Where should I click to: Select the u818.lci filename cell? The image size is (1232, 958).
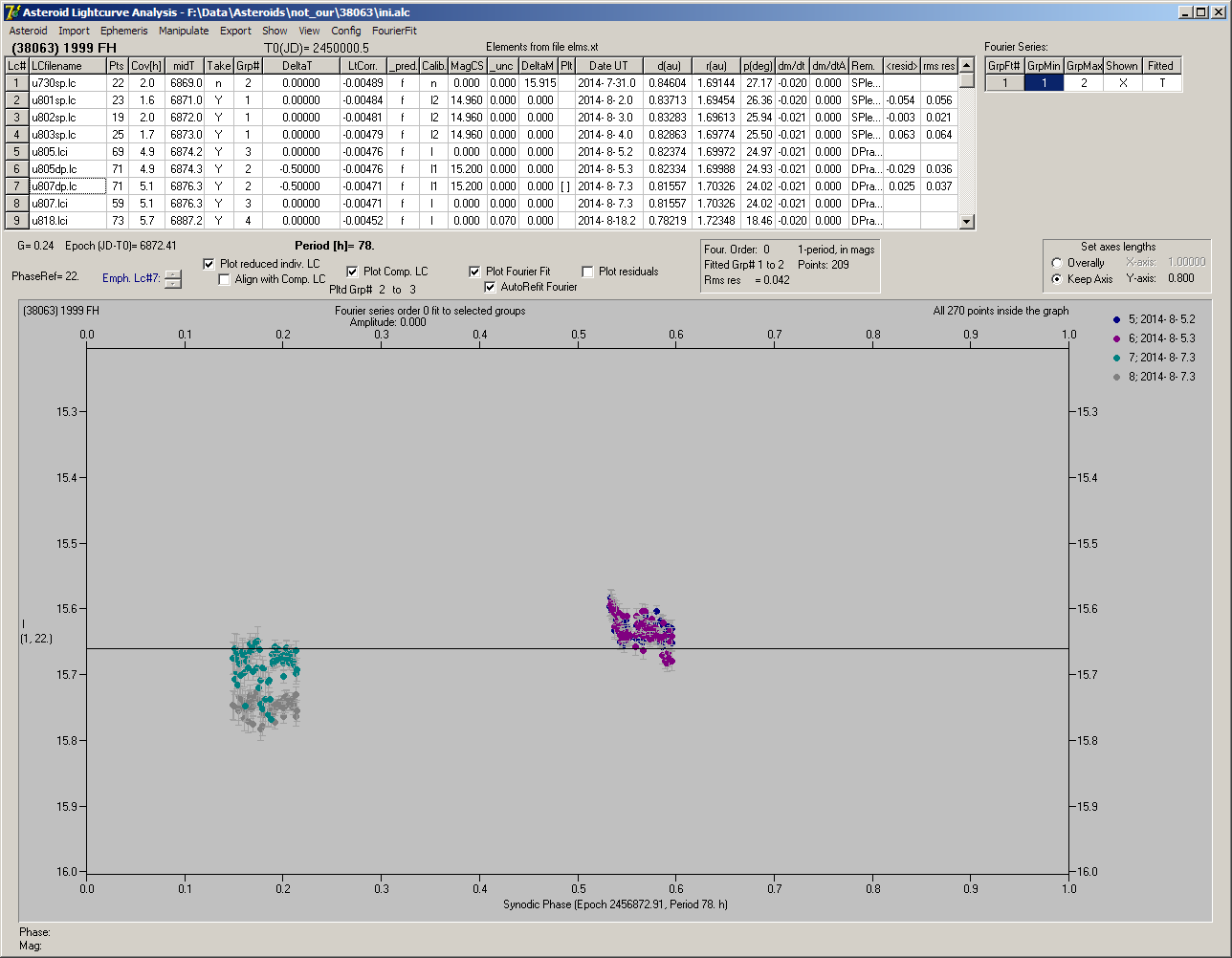[x=67, y=221]
